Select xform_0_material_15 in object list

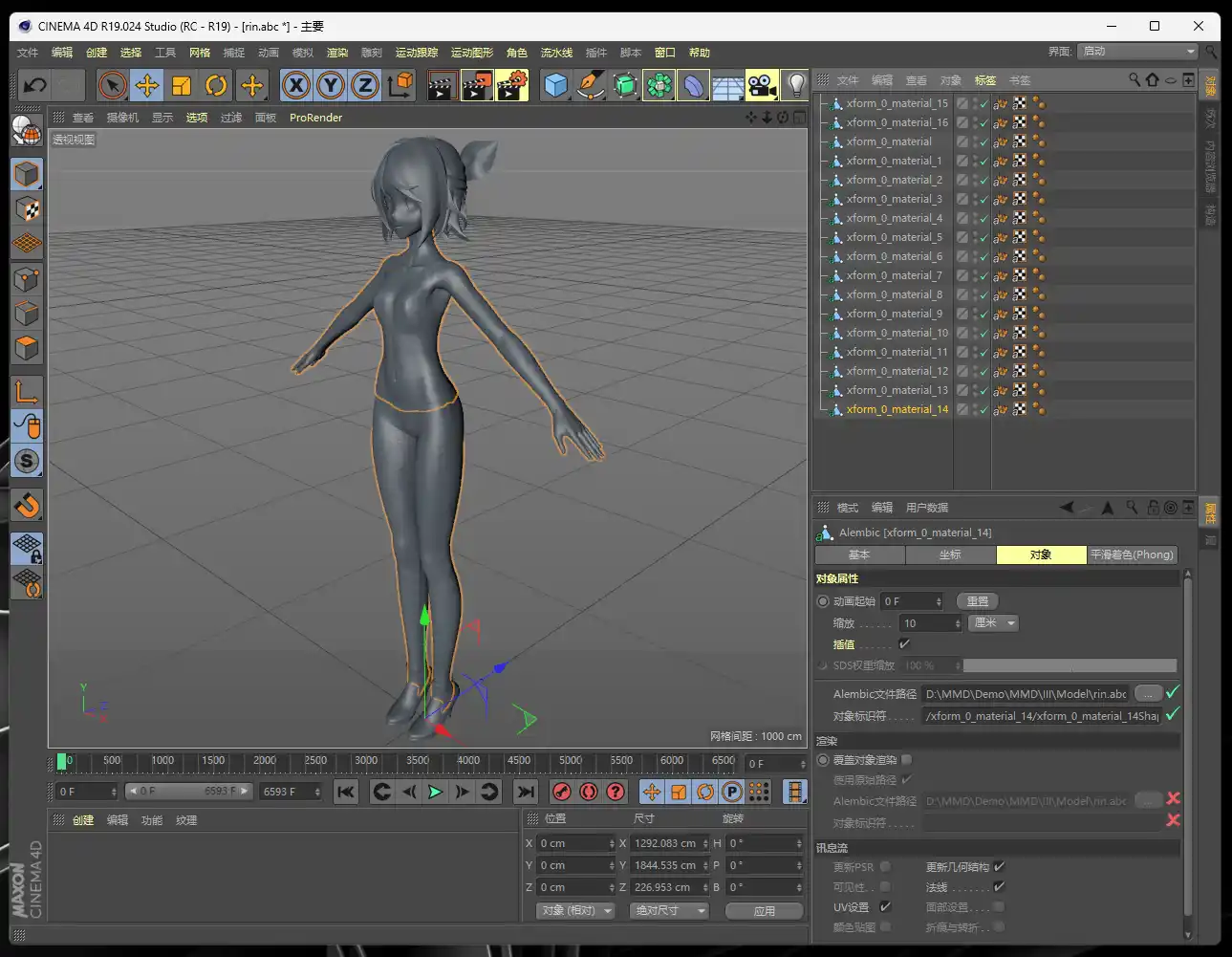[x=897, y=103]
